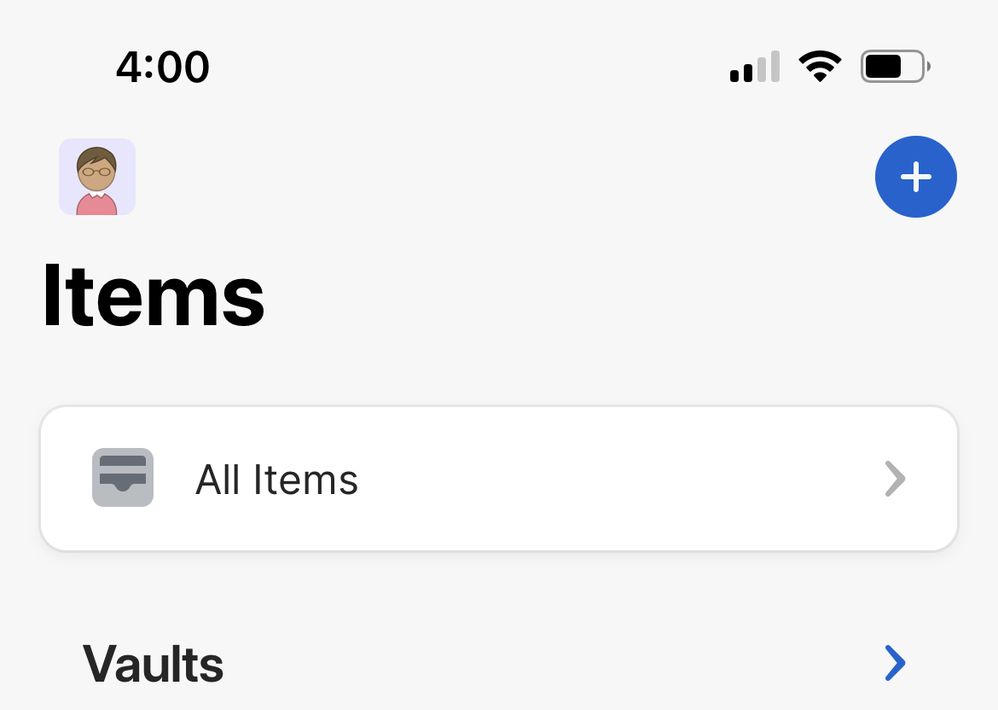
Task: Click the white plus symbol to add item
Action: pos(915,177)
